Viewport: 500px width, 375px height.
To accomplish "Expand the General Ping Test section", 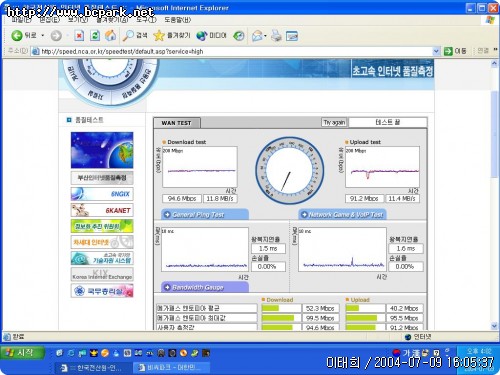I will [205, 215].
